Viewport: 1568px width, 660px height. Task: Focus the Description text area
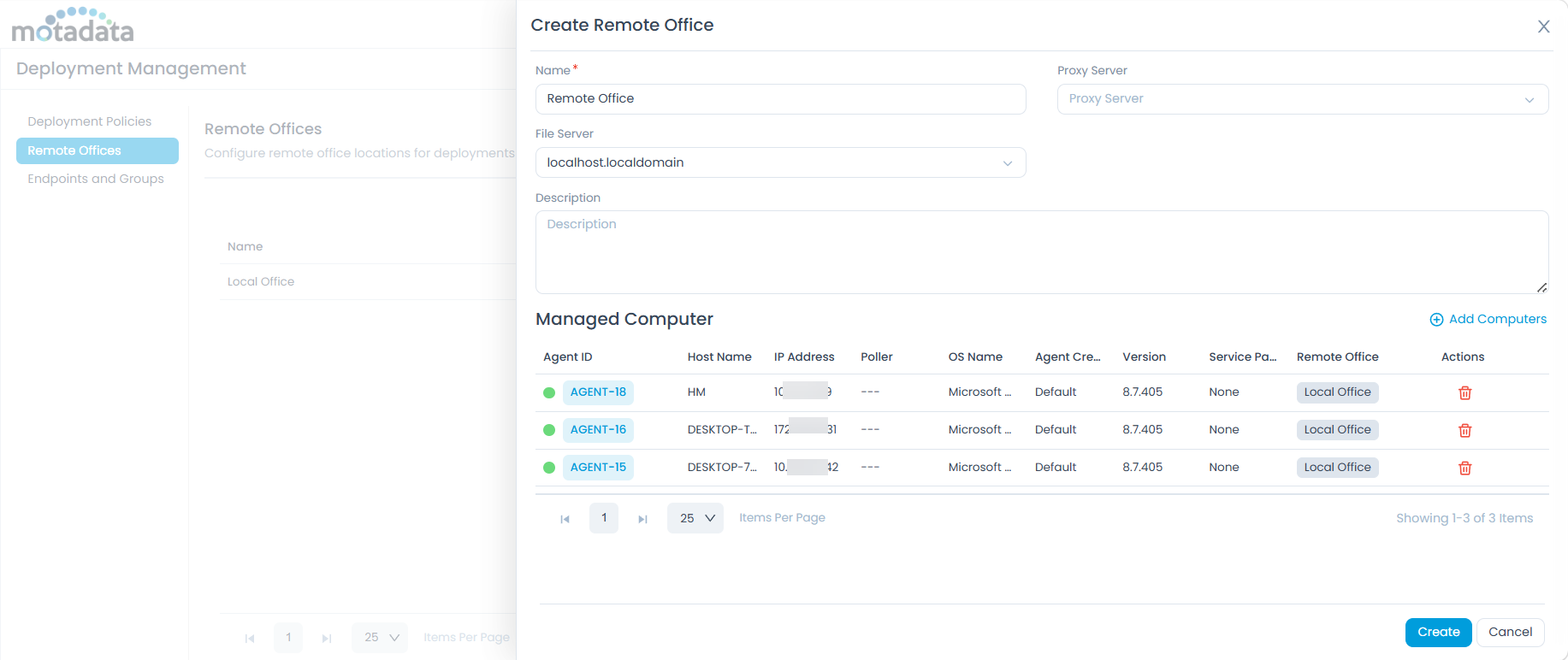point(1042,252)
